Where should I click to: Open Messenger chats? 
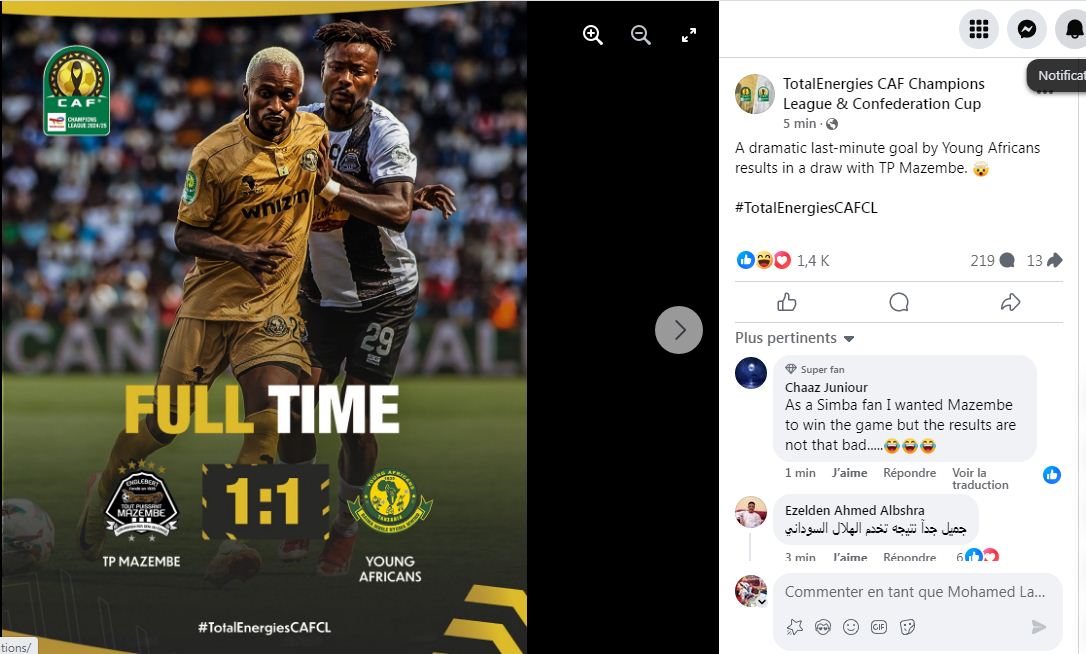click(x=1026, y=29)
